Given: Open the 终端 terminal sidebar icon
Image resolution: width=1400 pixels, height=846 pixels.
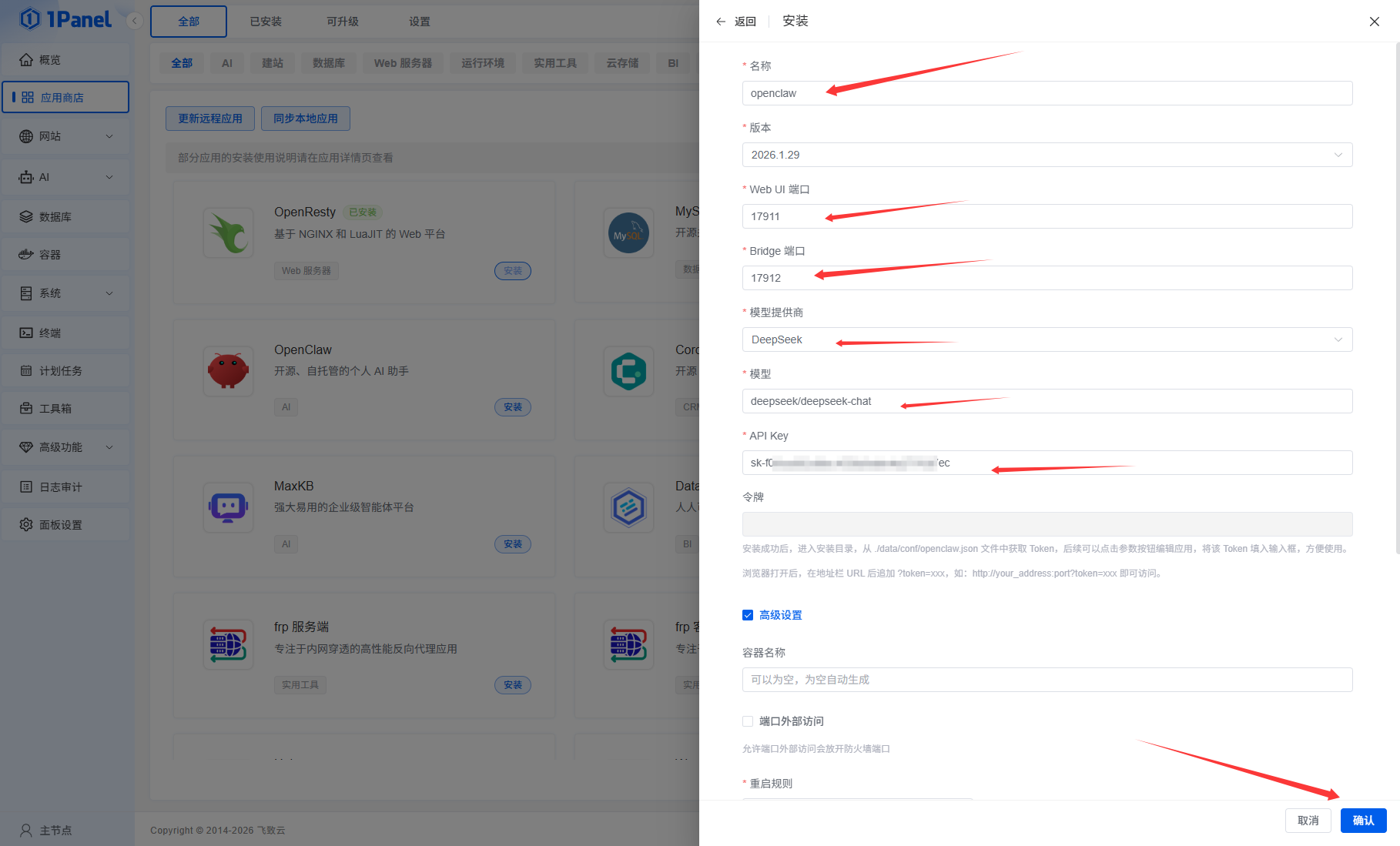Looking at the screenshot, I should pos(26,333).
